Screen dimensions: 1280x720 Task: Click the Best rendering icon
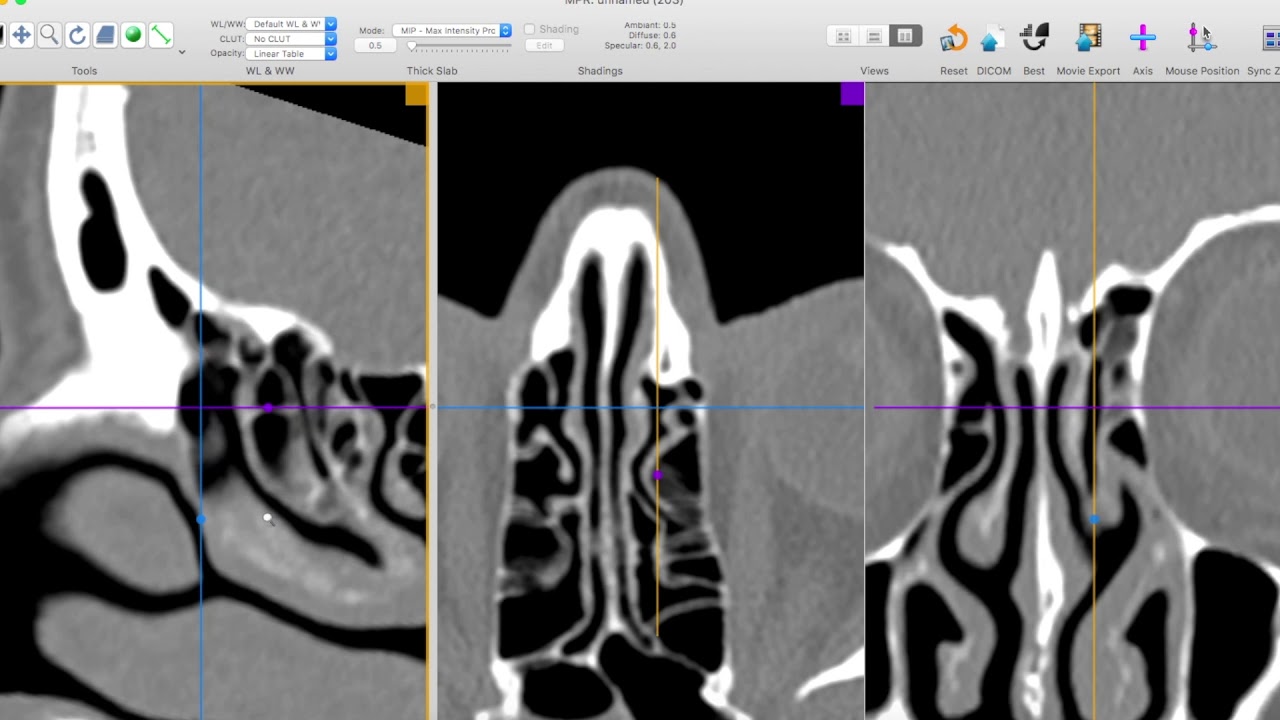(1034, 38)
